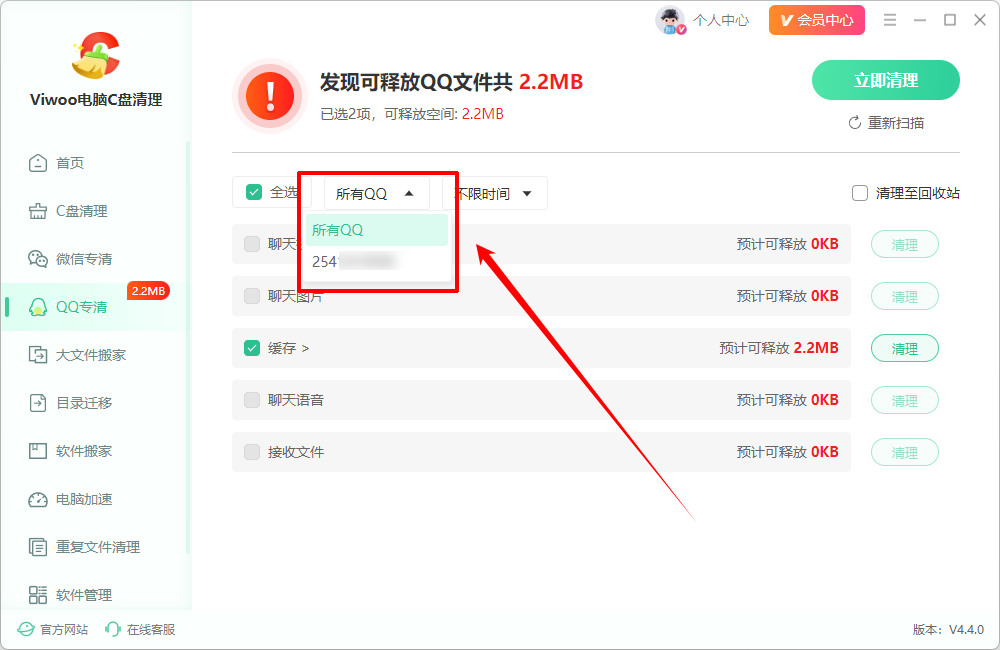Click the home icon beside 首页
Viewport: 1000px width, 650px height.
(x=38, y=163)
